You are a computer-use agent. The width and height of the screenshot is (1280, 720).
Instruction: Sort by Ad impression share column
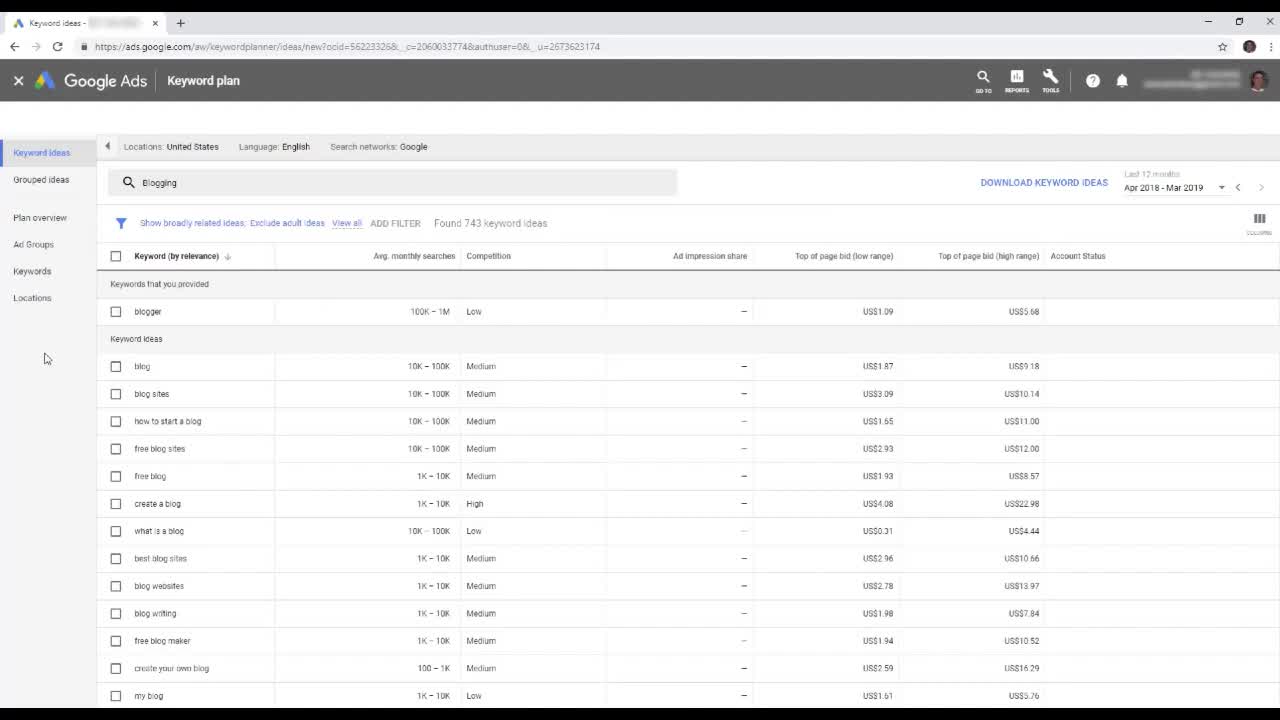(x=710, y=256)
